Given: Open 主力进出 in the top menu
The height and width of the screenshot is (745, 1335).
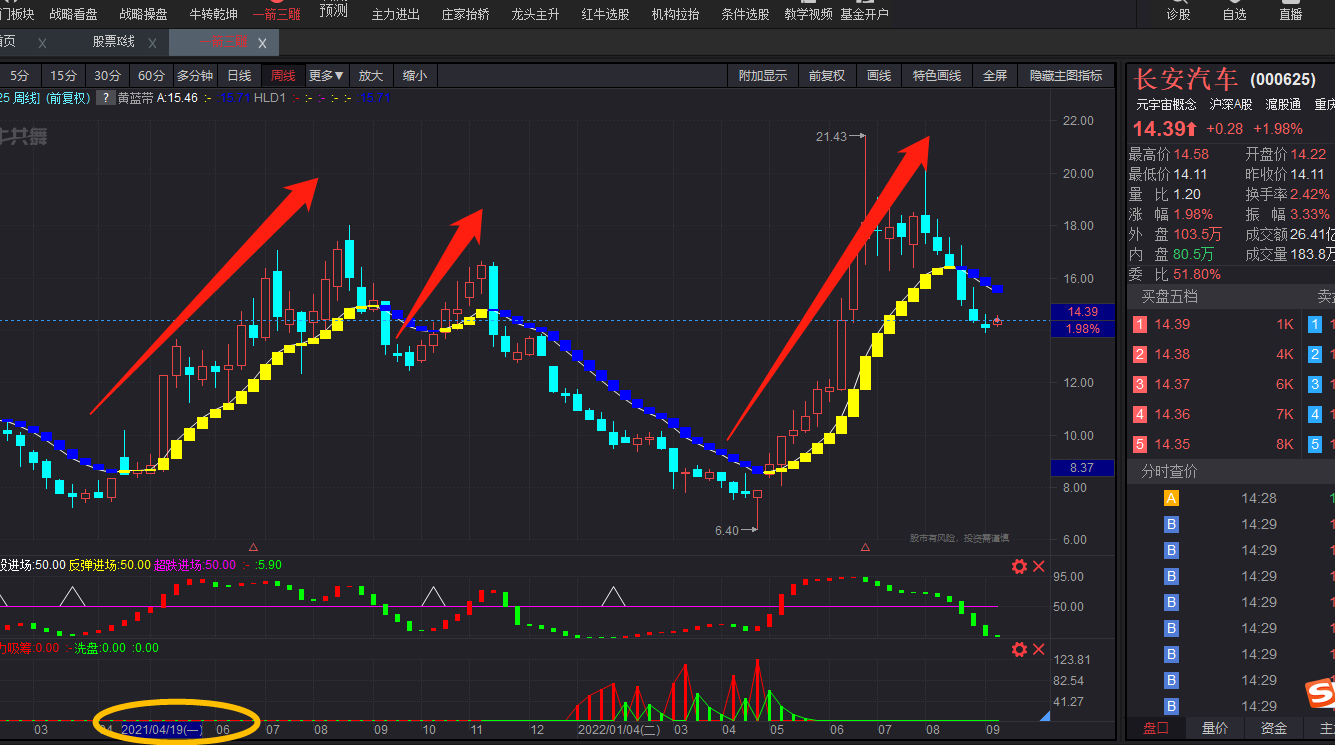Looking at the screenshot, I should pos(395,15).
